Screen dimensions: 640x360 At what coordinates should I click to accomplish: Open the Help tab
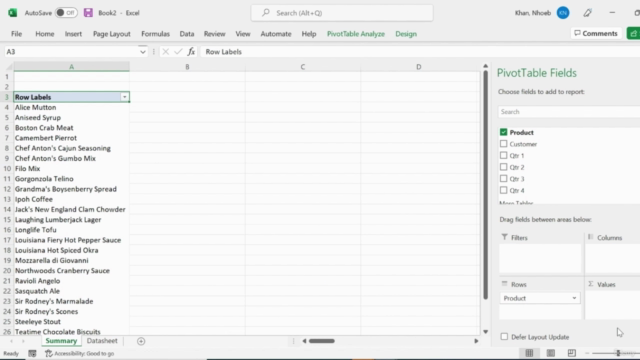pyautogui.click(x=309, y=34)
